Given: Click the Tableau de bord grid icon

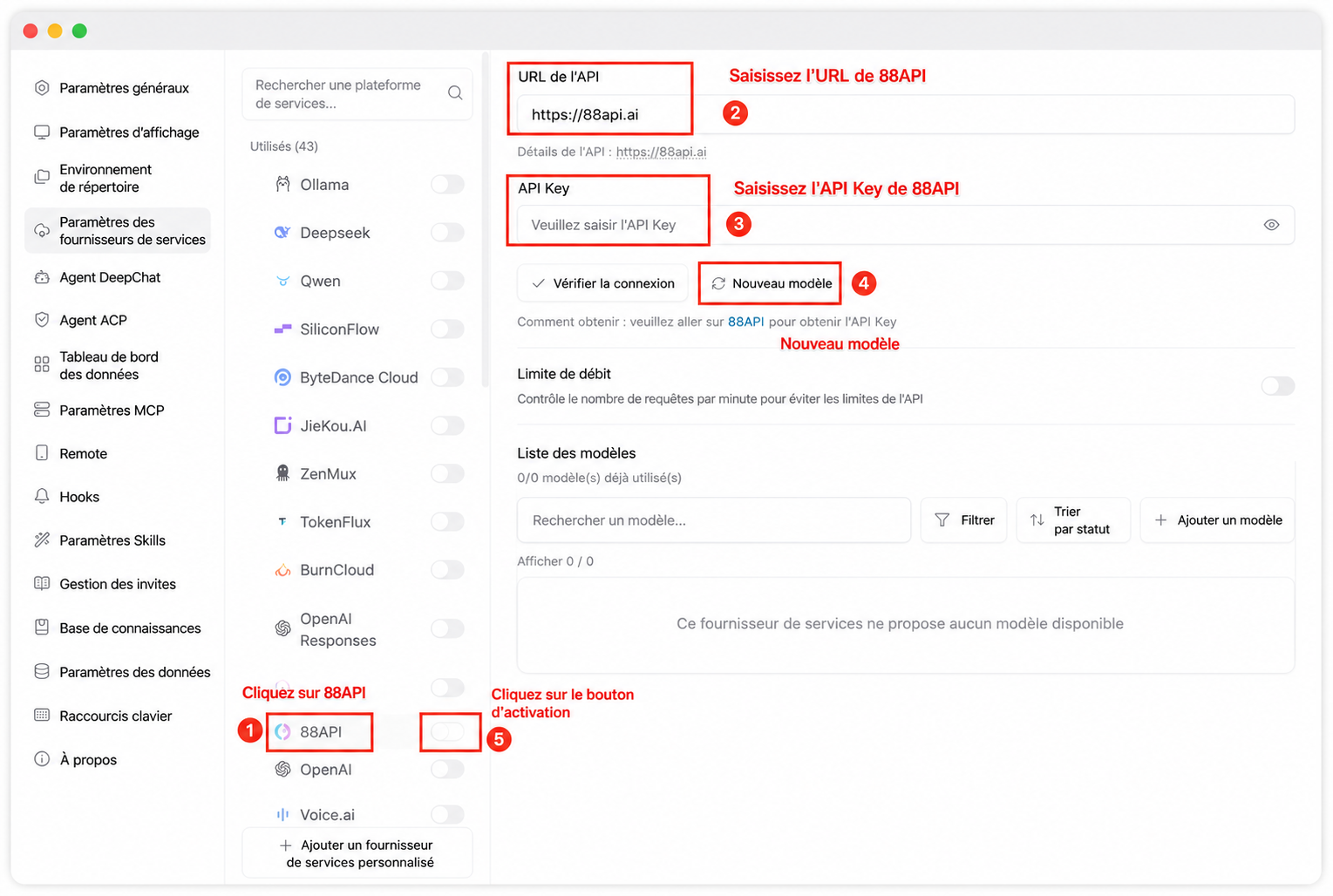Looking at the screenshot, I should 42,364.
